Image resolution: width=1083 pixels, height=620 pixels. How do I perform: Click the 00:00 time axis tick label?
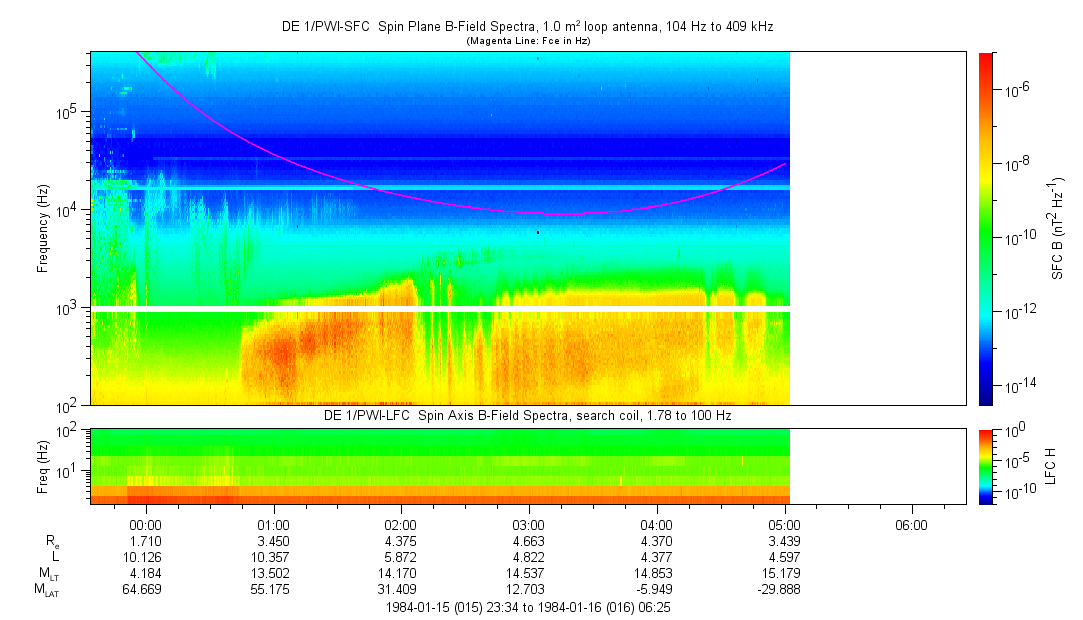[x=146, y=524]
